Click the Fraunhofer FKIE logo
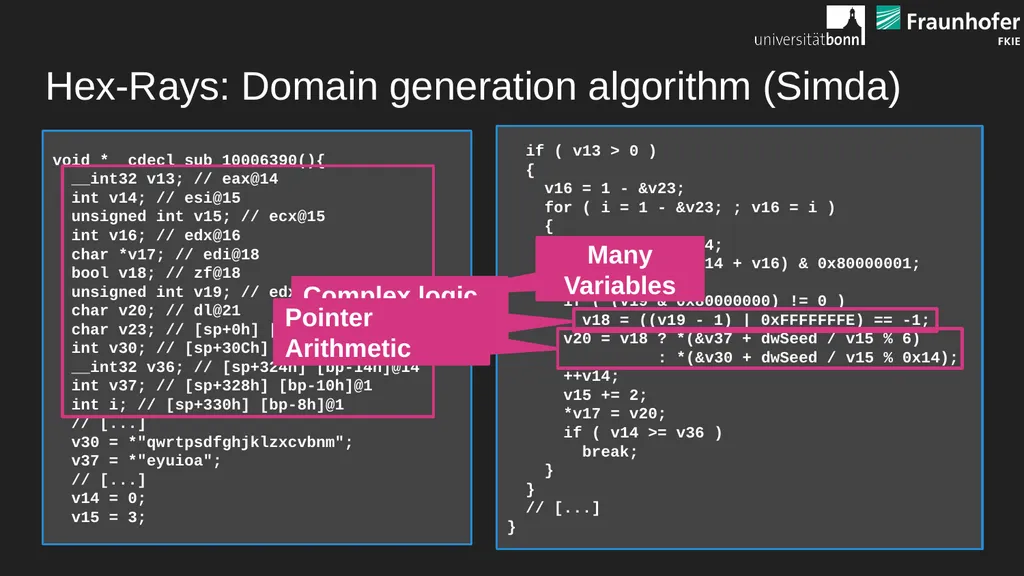 tap(948, 25)
